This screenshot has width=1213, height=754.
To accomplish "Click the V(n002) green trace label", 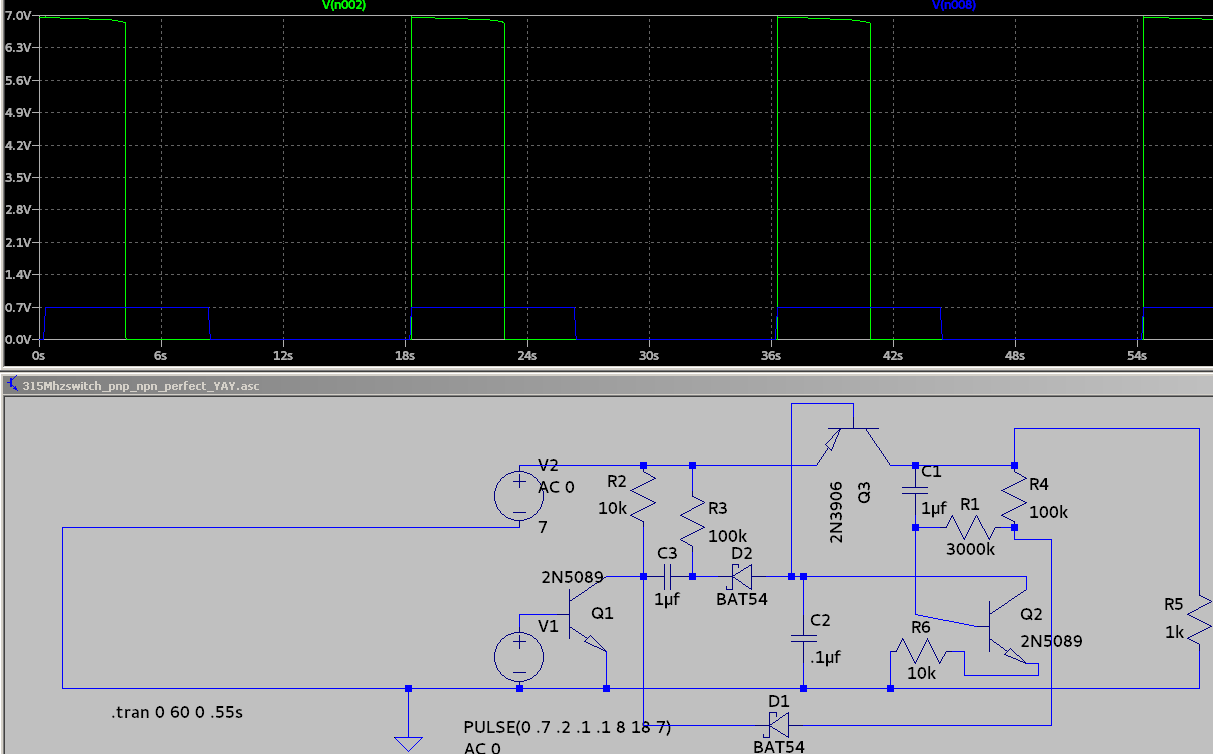I will 344,5.
